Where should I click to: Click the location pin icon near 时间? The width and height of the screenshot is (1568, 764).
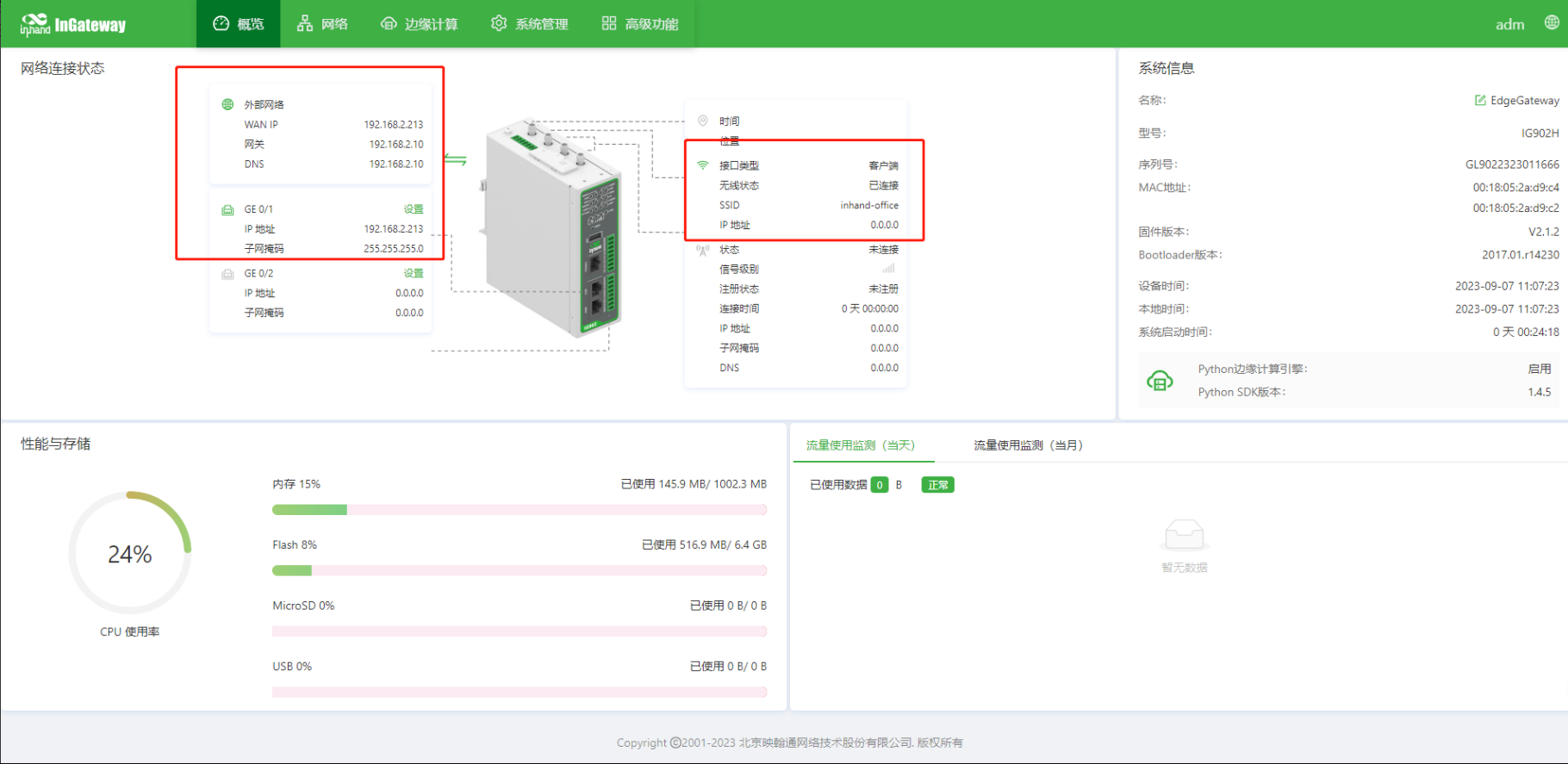(x=703, y=121)
